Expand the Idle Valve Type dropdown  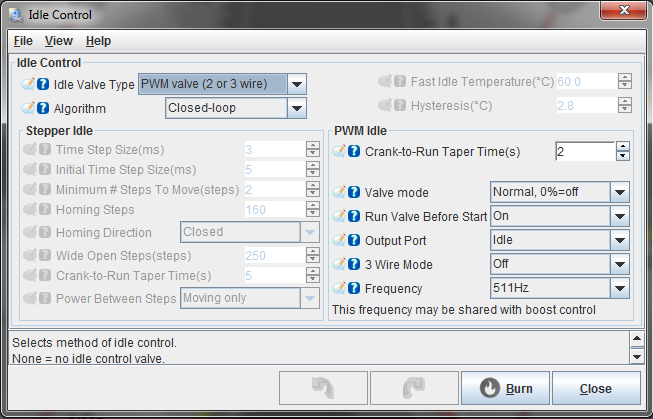(x=297, y=84)
